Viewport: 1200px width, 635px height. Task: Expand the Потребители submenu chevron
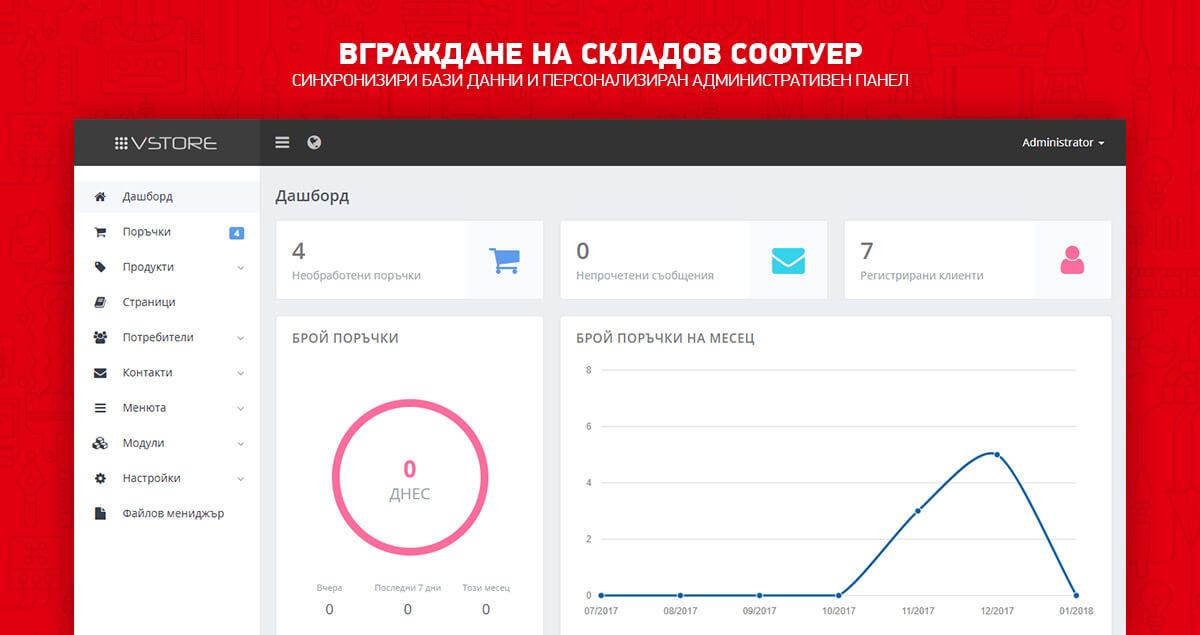(241, 338)
